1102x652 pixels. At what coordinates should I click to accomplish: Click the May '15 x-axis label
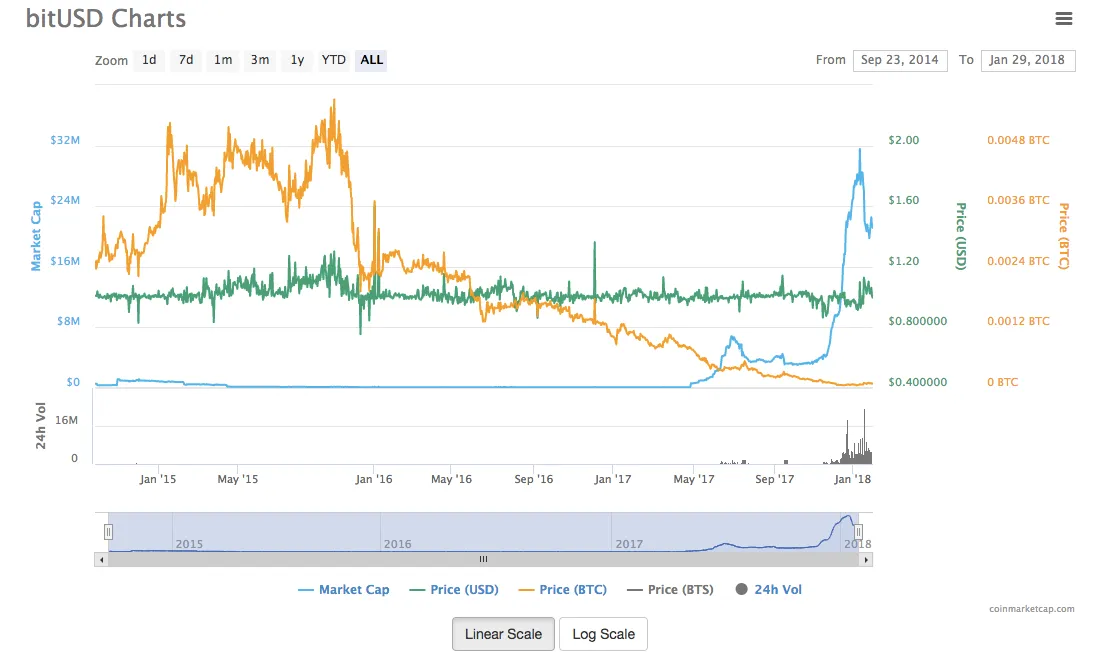[238, 479]
